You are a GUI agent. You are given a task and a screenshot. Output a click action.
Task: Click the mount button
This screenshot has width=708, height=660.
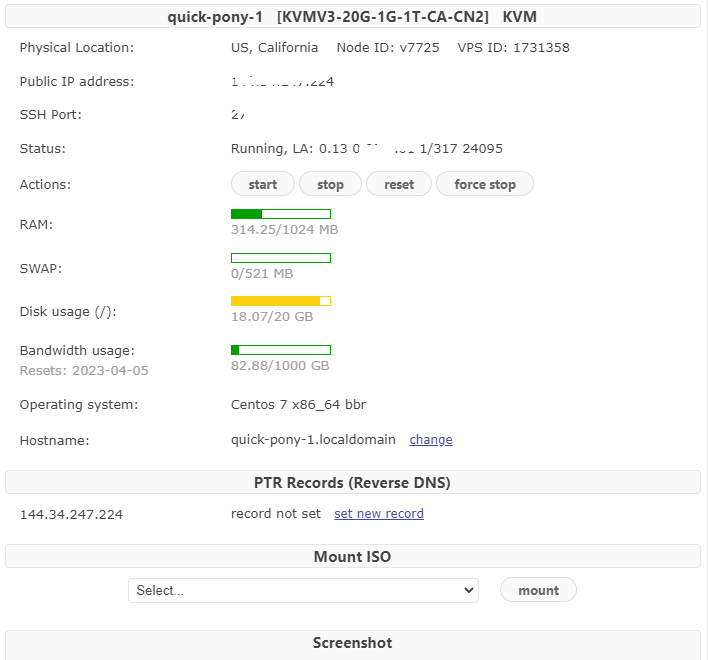538,590
